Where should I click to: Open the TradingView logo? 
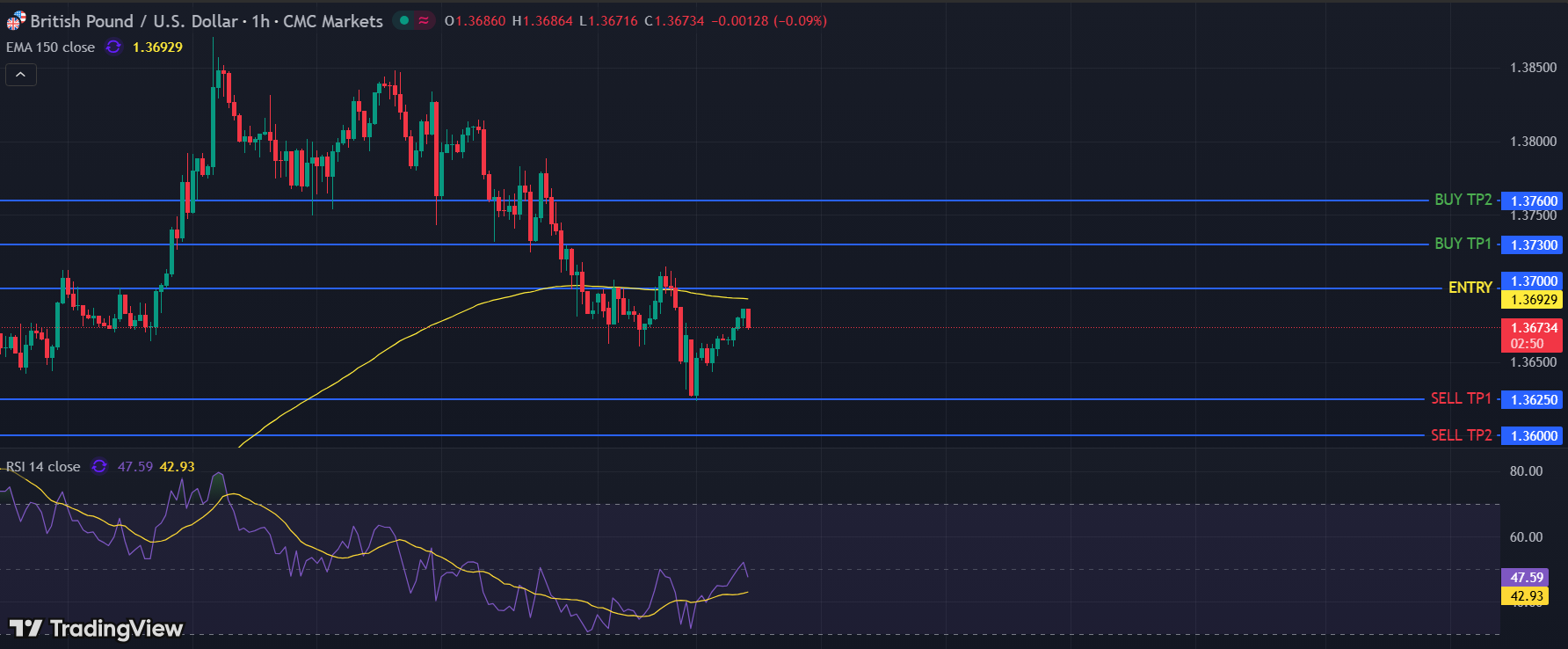(x=96, y=628)
